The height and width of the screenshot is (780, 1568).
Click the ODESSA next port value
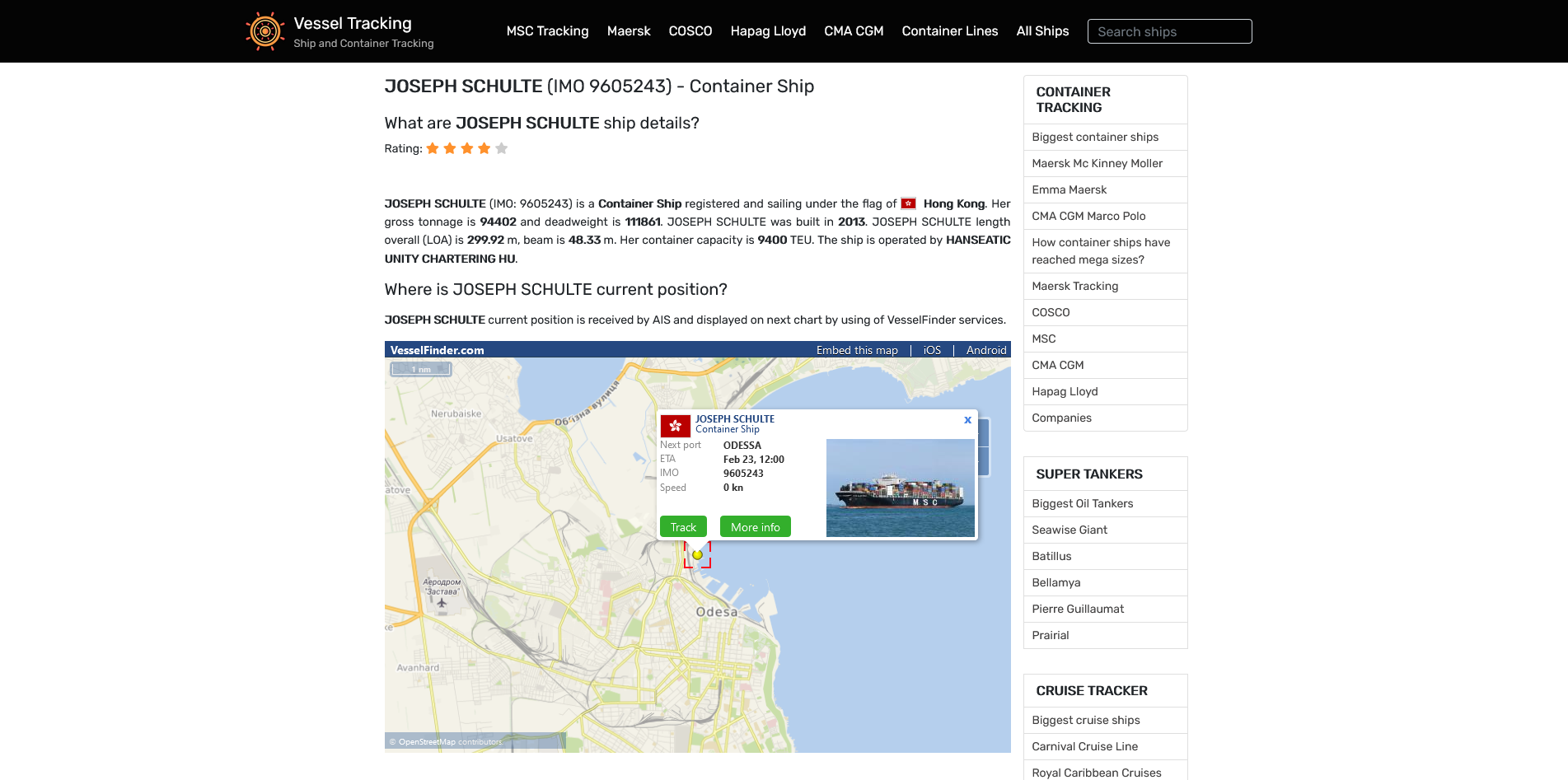742,446
